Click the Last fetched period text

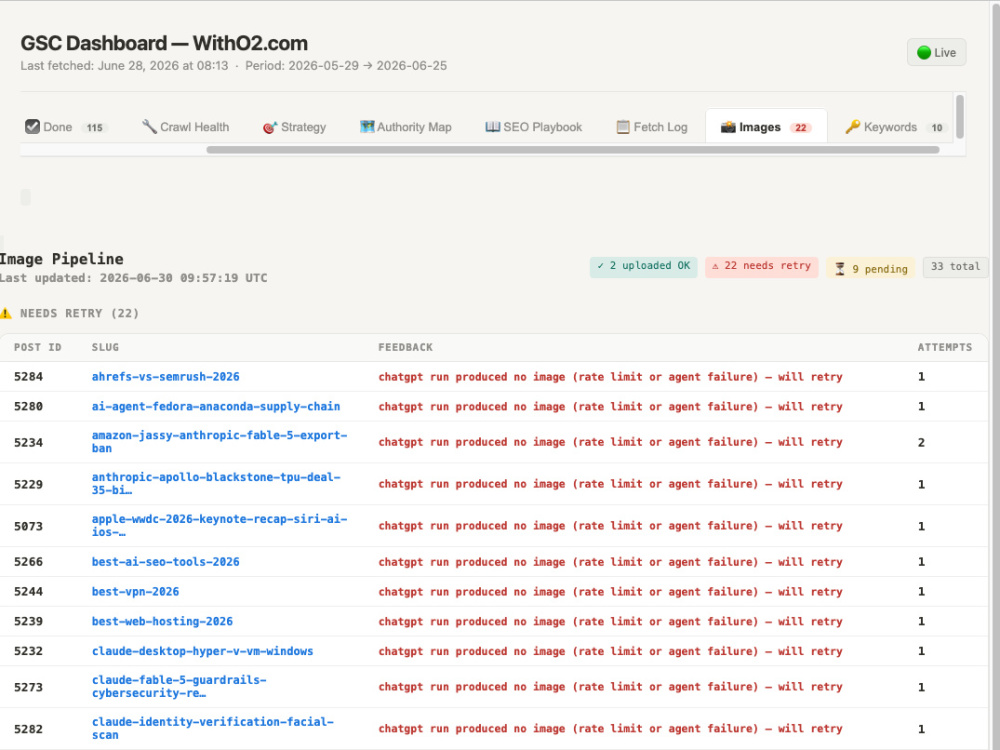coord(233,66)
